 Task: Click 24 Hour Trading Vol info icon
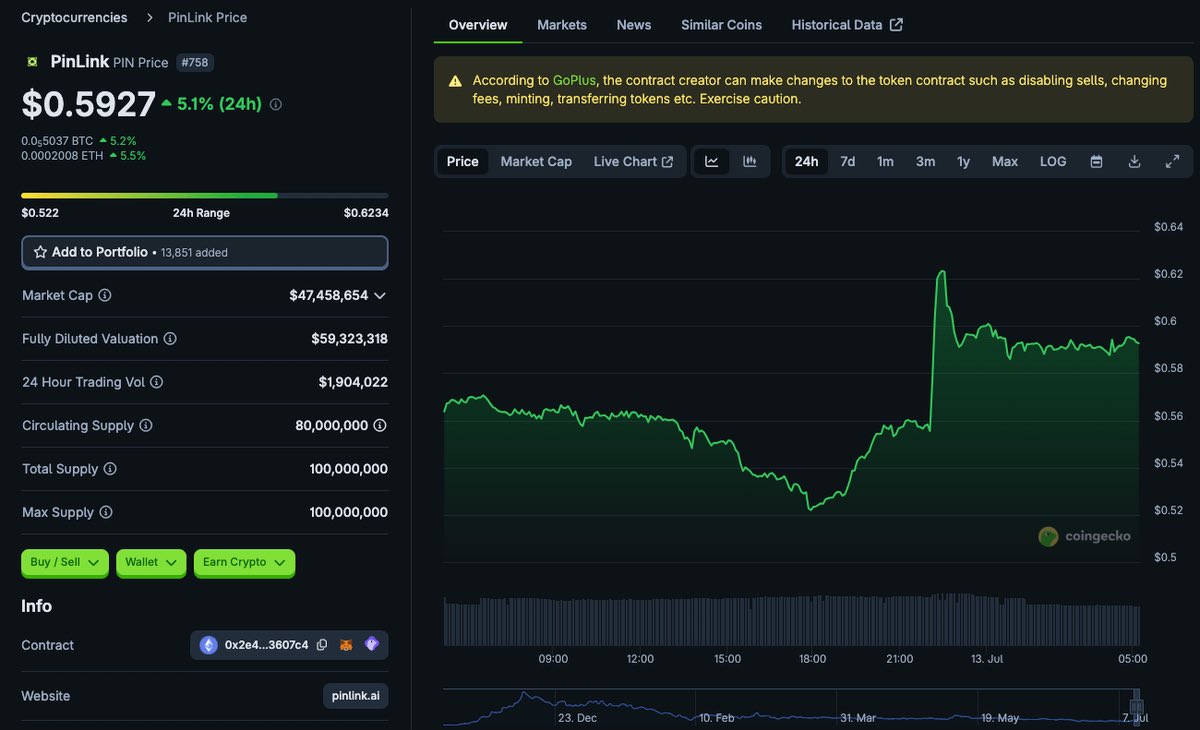coord(156,382)
